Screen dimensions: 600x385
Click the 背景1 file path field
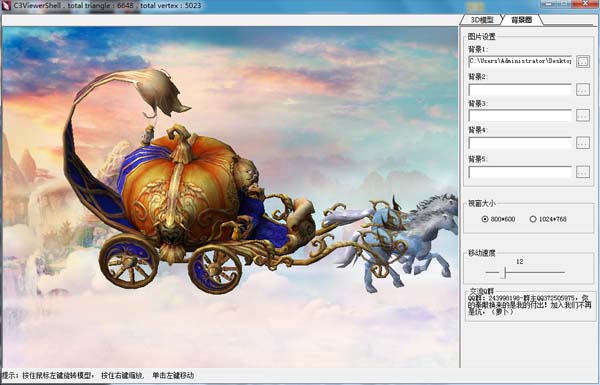[520, 61]
